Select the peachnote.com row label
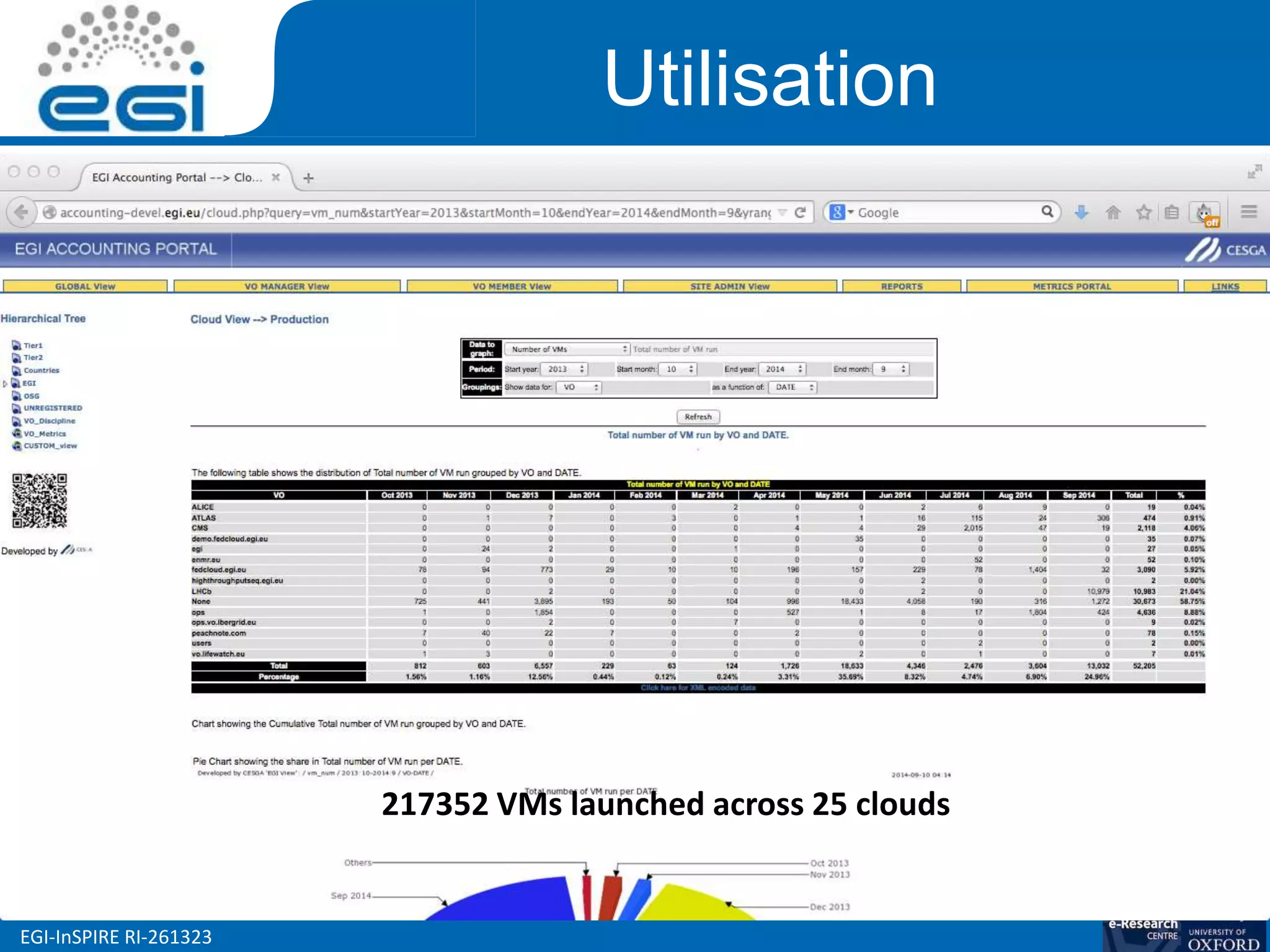The image size is (1270, 952). coord(219,633)
